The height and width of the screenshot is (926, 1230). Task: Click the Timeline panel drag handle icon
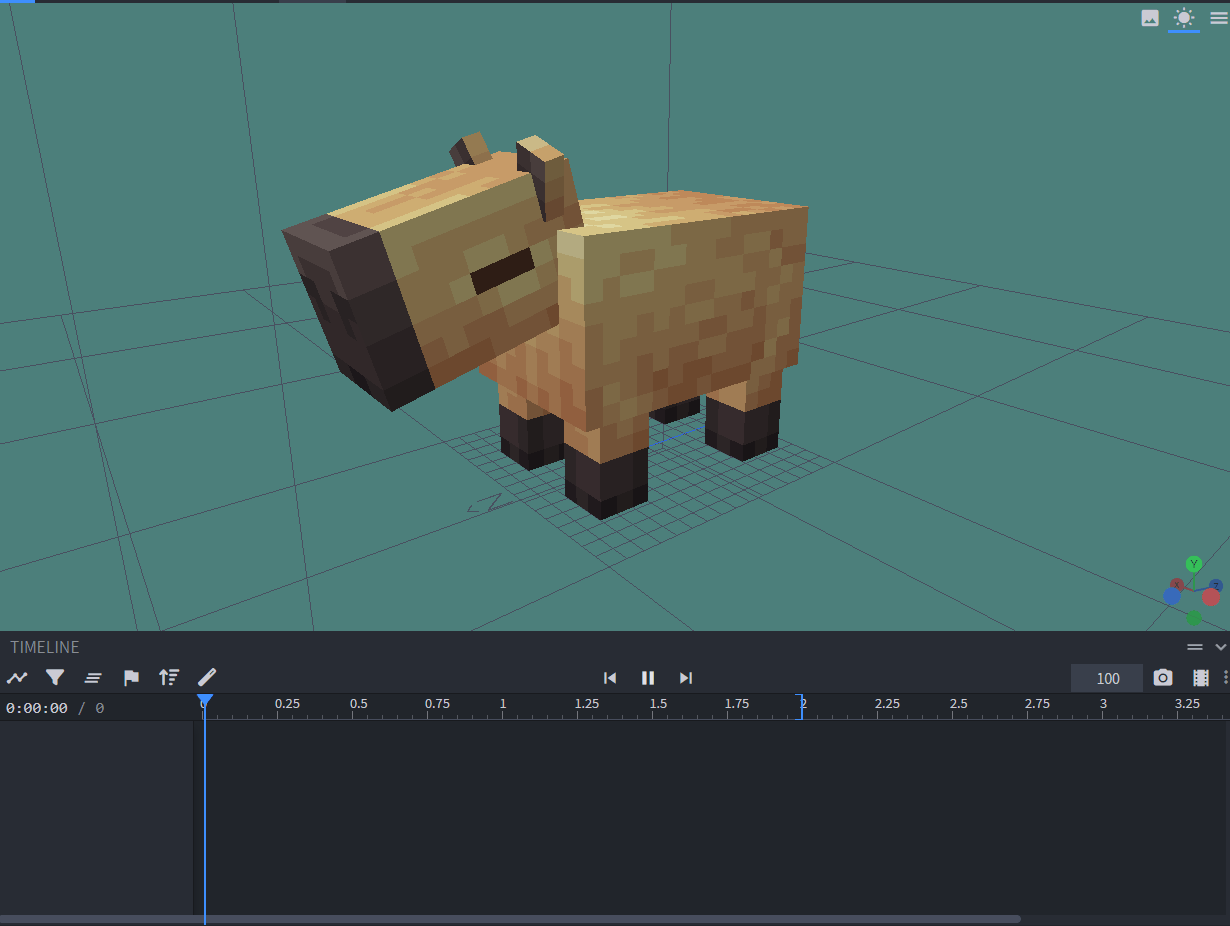click(x=1195, y=647)
